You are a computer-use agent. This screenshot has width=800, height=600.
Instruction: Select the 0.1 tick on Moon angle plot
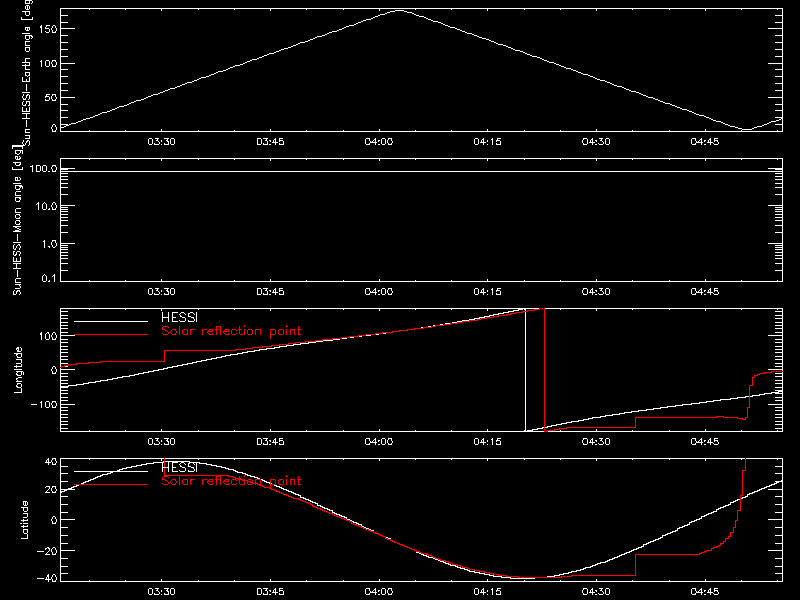49,278
